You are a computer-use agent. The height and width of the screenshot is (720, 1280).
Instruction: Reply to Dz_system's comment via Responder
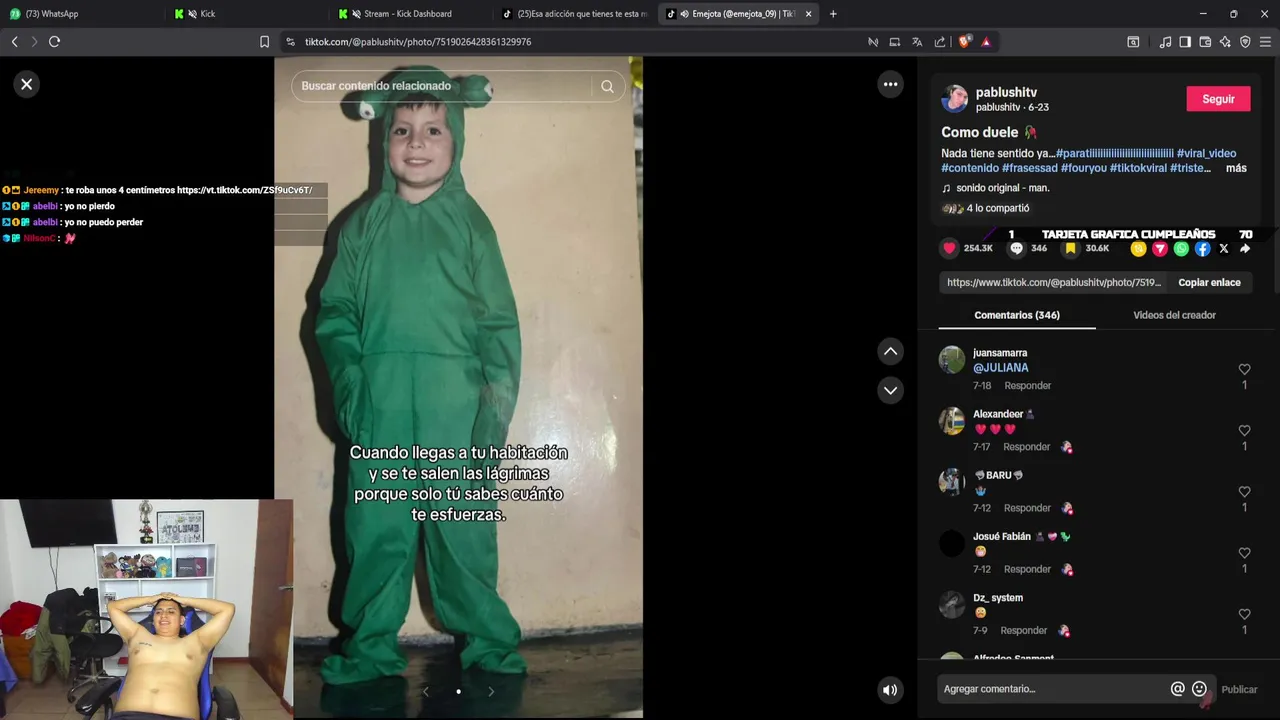[1023, 631]
